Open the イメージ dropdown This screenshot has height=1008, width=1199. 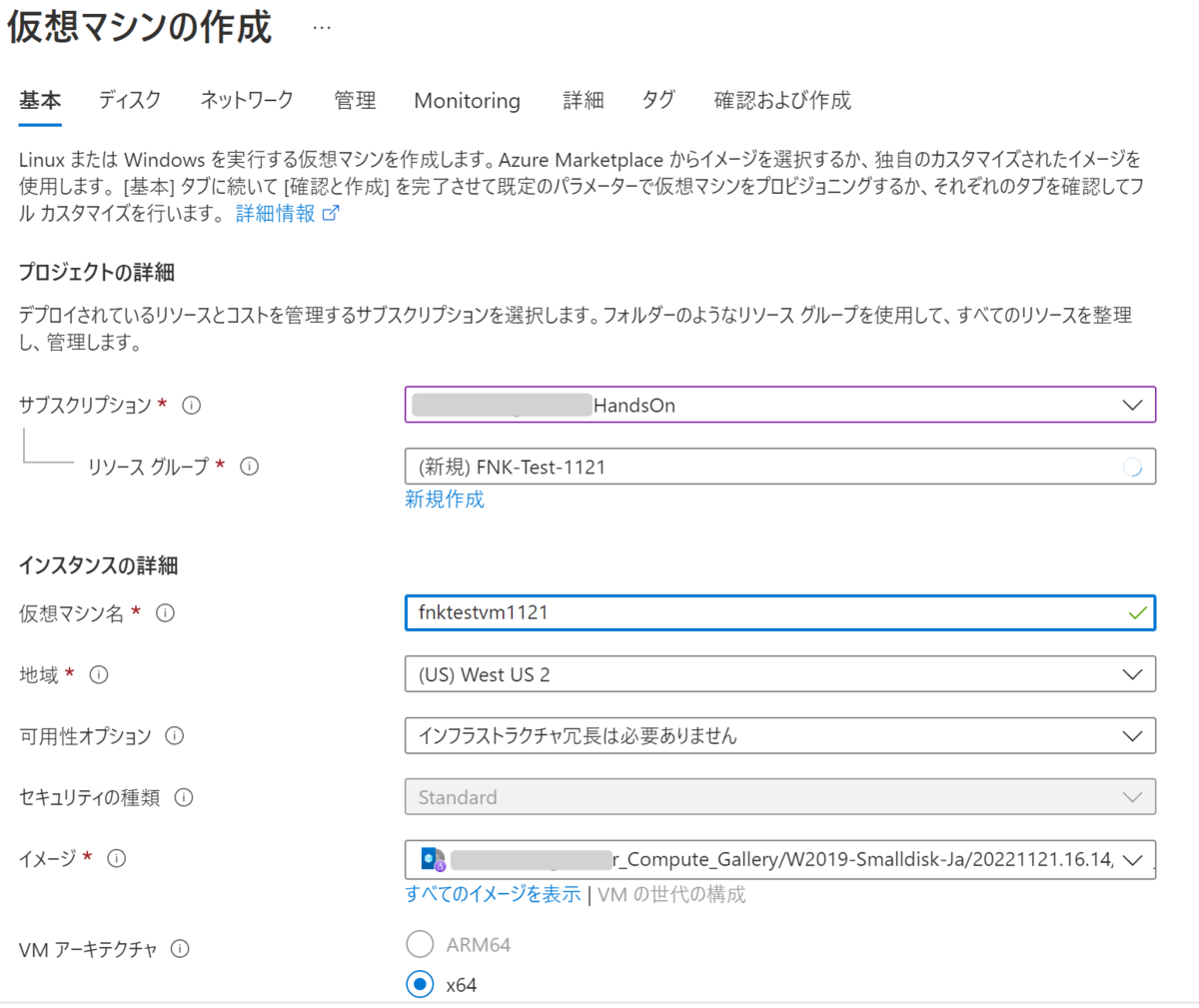tap(780, 859)
